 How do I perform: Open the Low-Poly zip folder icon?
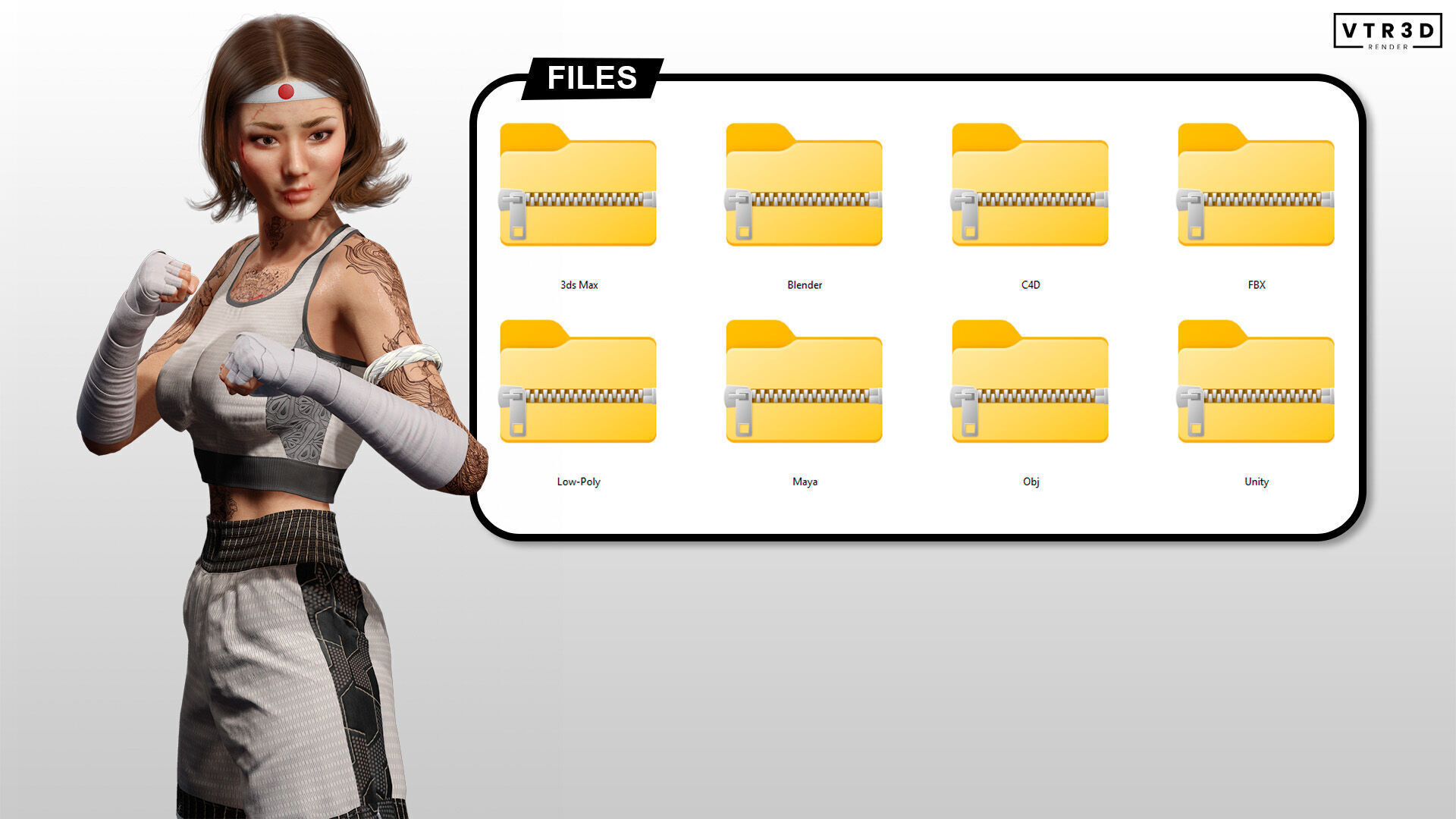coord(578,381)
